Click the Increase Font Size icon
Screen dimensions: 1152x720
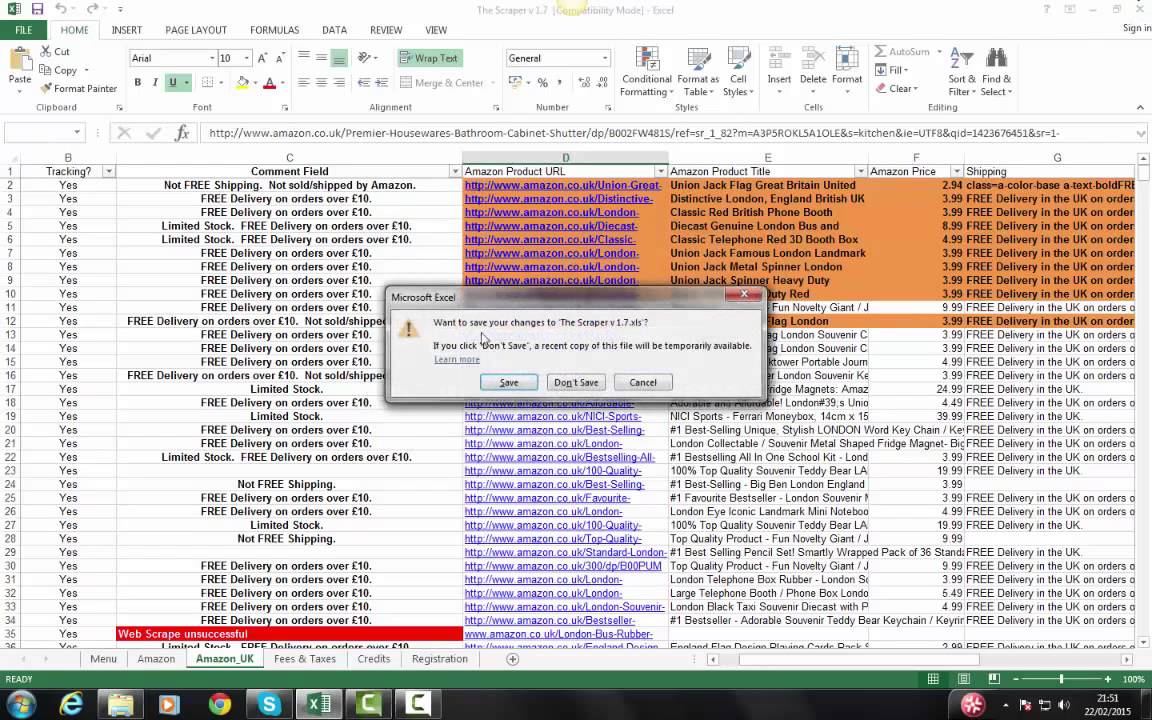tap(262, 58)
